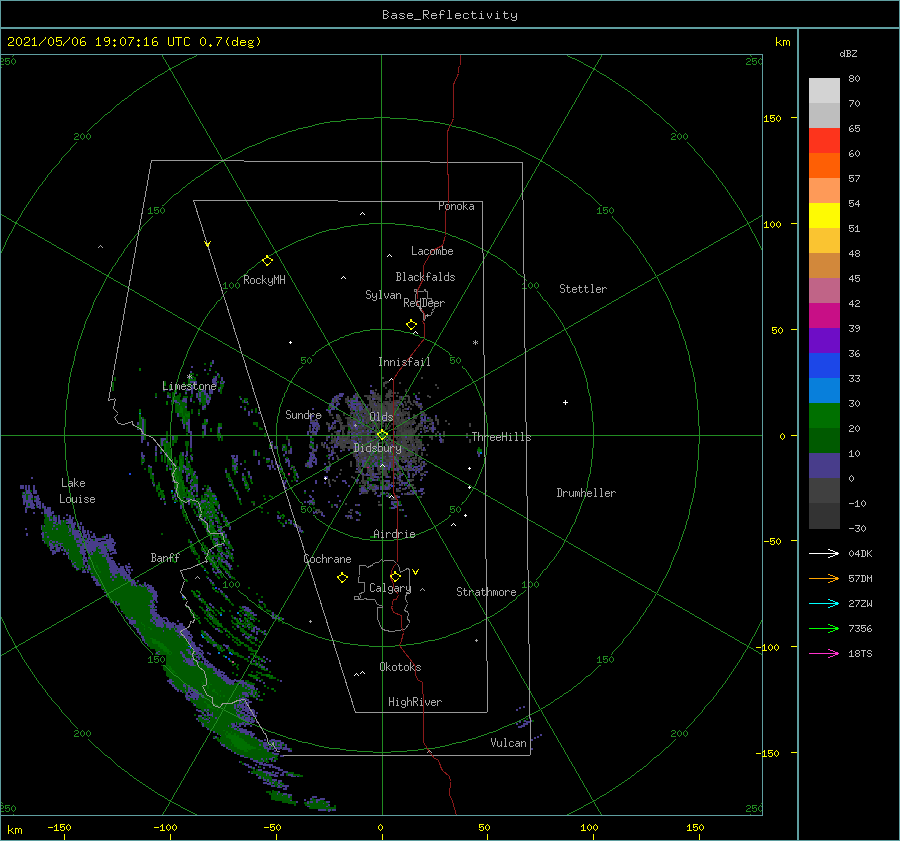Screen dimensions: 900x841
Task: Click the Okotoks label
Action: (x=400, y=667)
